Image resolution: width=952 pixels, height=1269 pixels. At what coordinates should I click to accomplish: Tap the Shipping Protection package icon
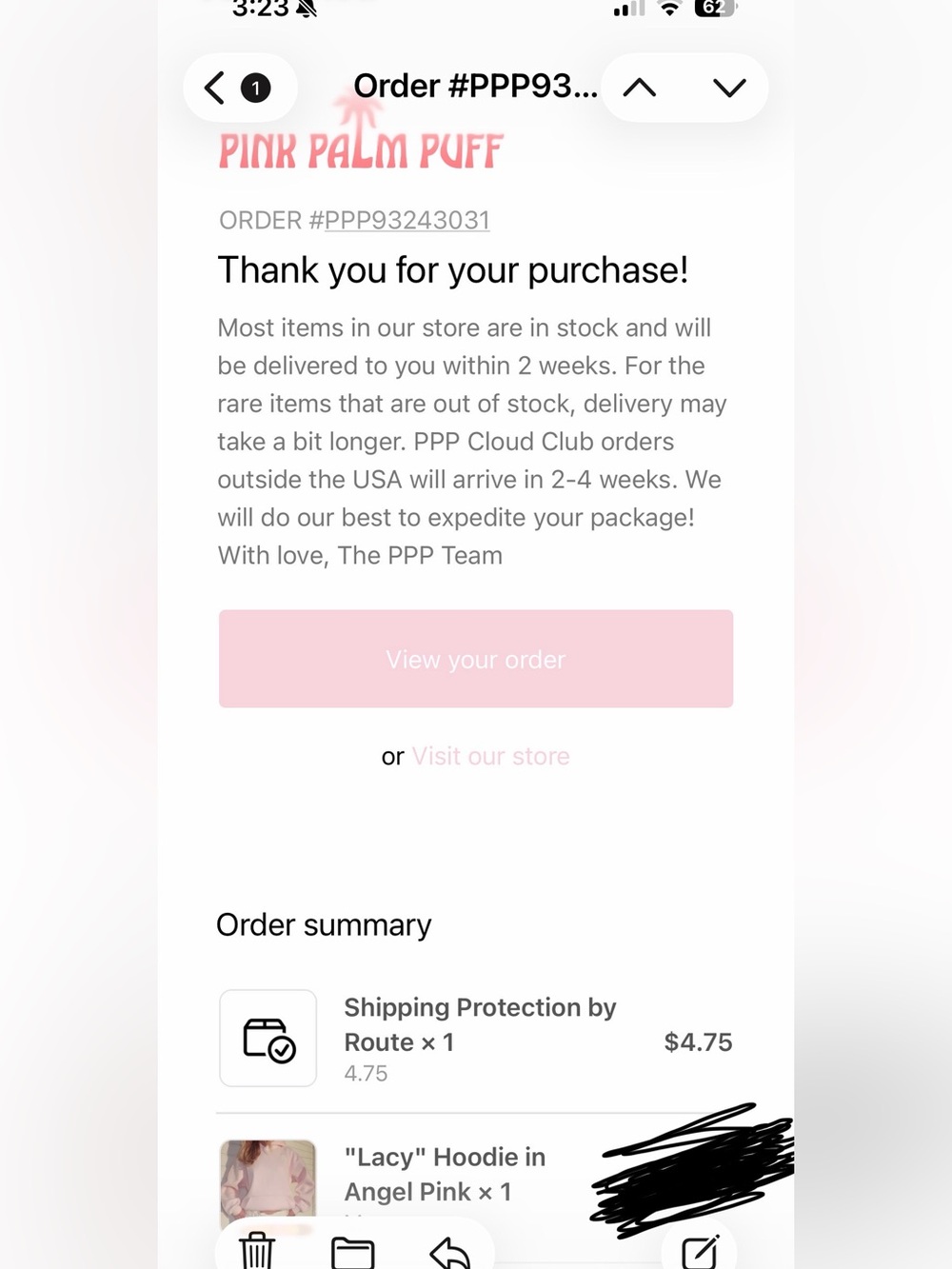[268, 1038]
